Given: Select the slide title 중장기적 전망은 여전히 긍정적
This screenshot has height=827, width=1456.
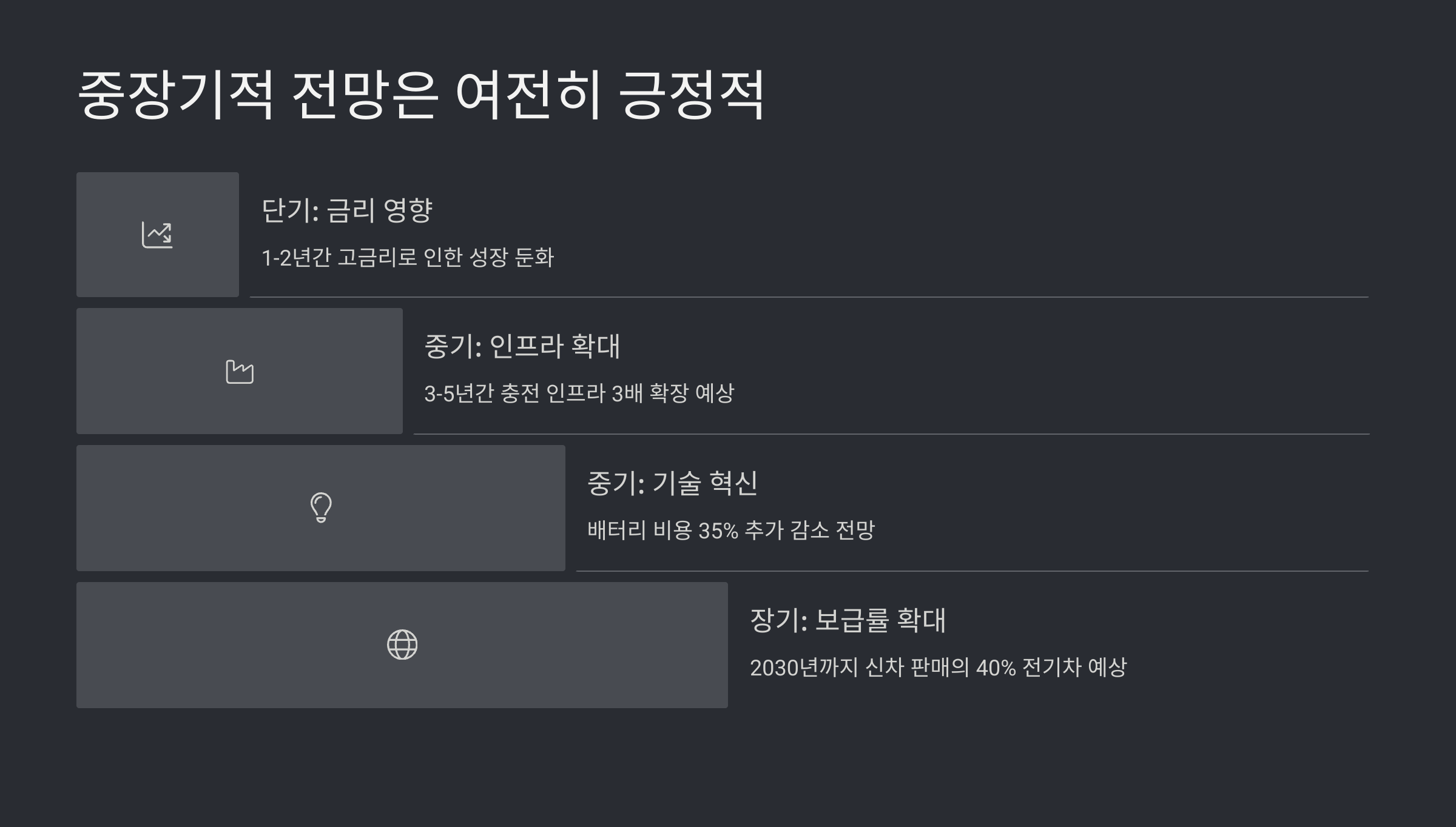Looking at the screenshot, I should click(x=421, y=96).
